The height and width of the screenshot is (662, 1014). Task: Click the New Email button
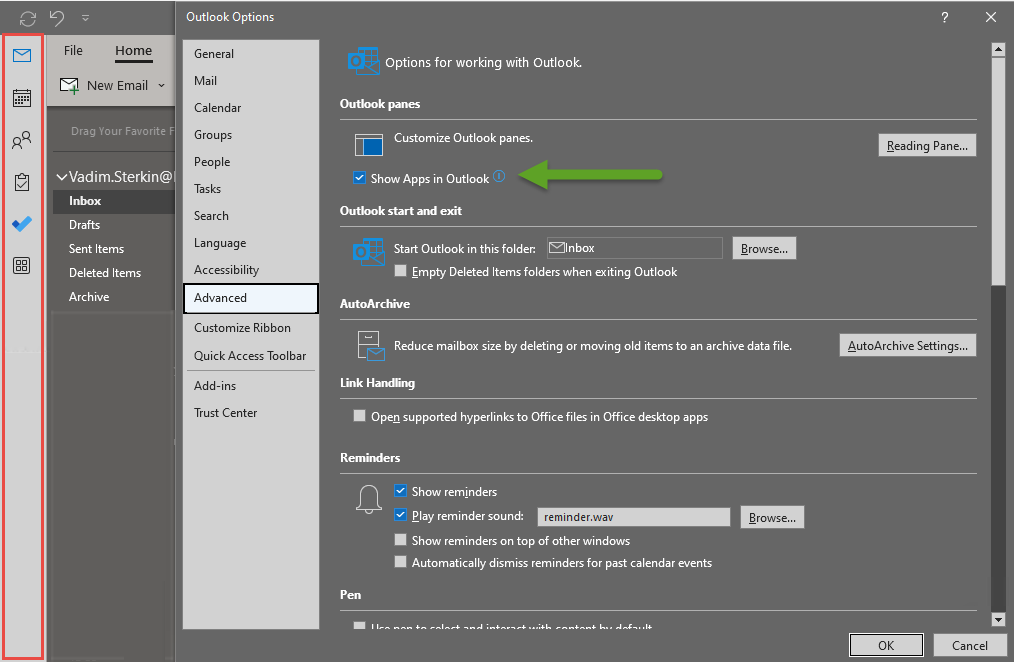click(111, 85)
